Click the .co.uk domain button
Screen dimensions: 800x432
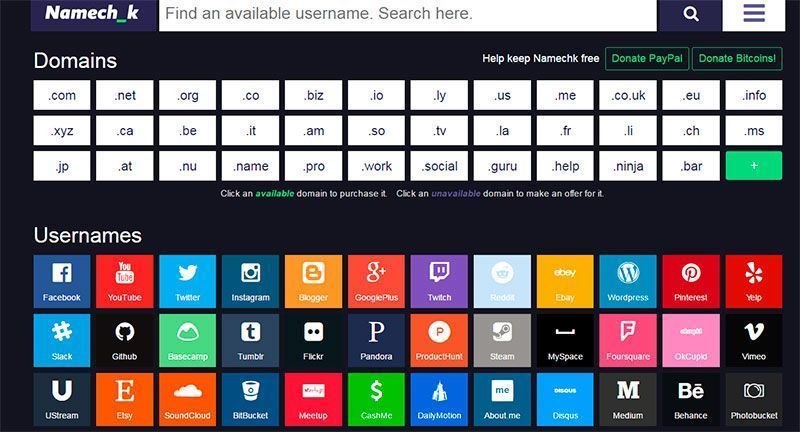click(x=628, y=95)
